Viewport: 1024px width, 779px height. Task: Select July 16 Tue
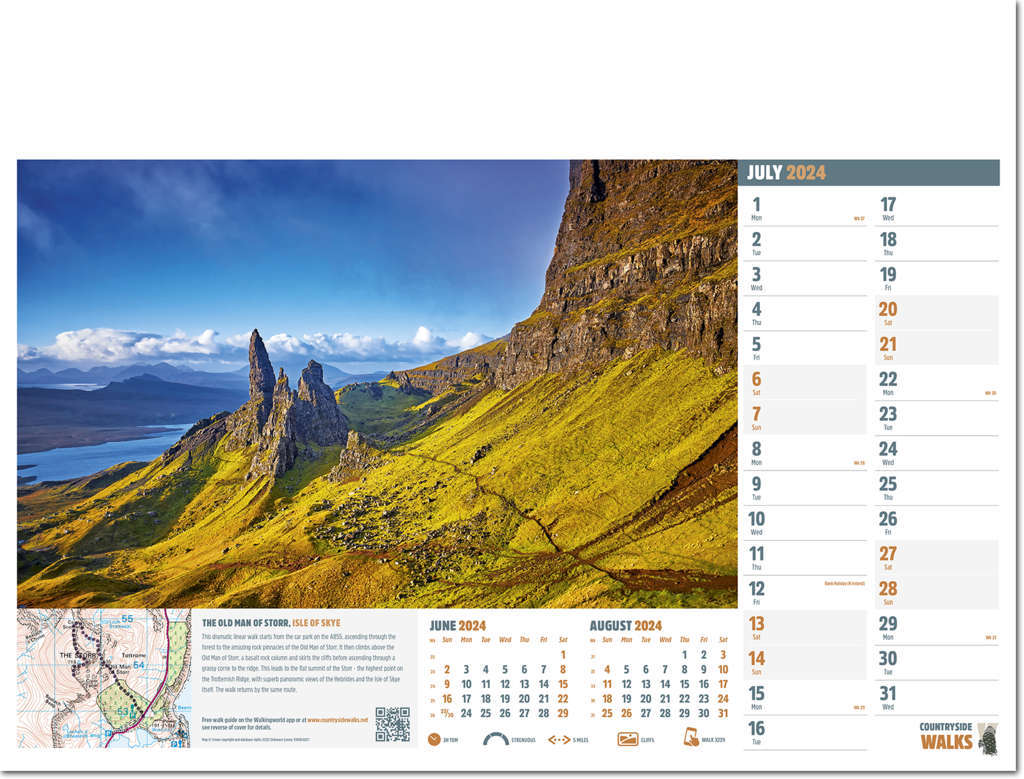(805, 733)
